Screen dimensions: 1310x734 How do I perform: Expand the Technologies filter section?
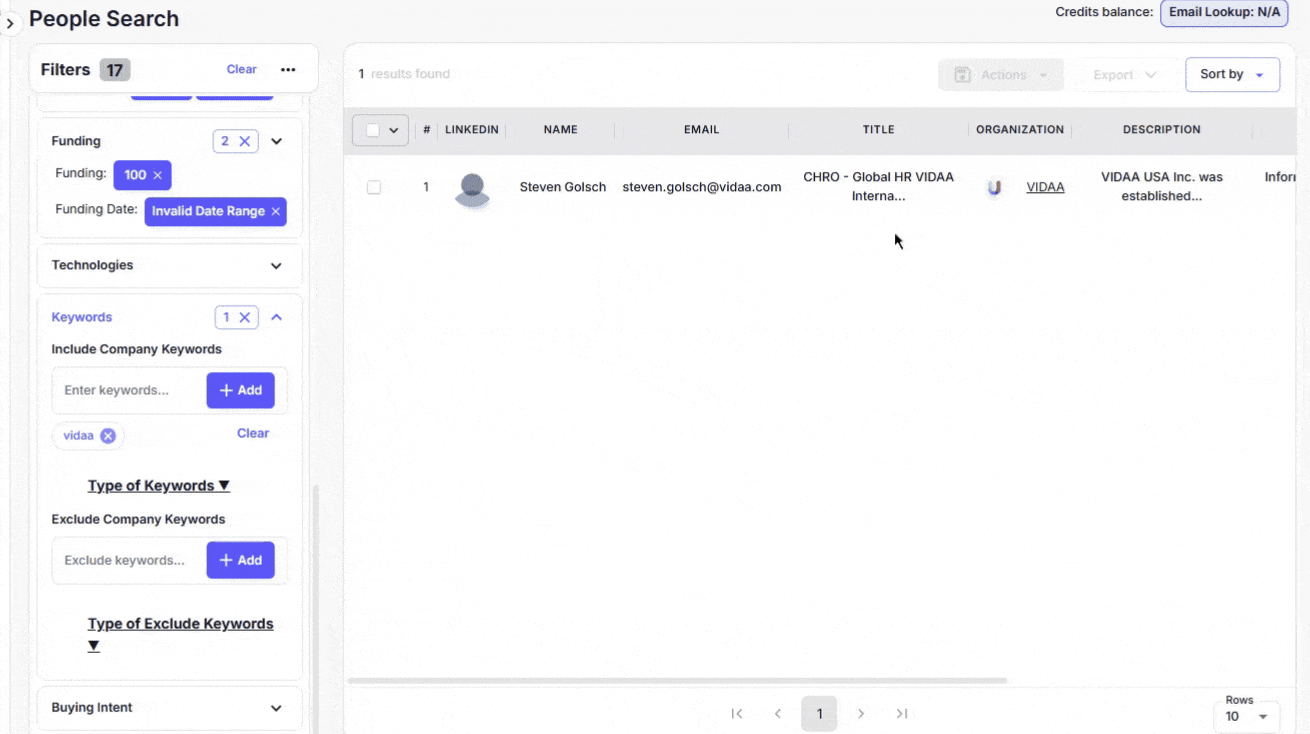tap(276, 266)
